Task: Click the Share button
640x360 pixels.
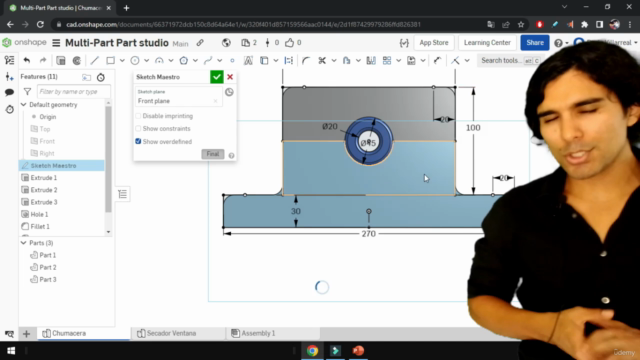Action: point(535,42)
